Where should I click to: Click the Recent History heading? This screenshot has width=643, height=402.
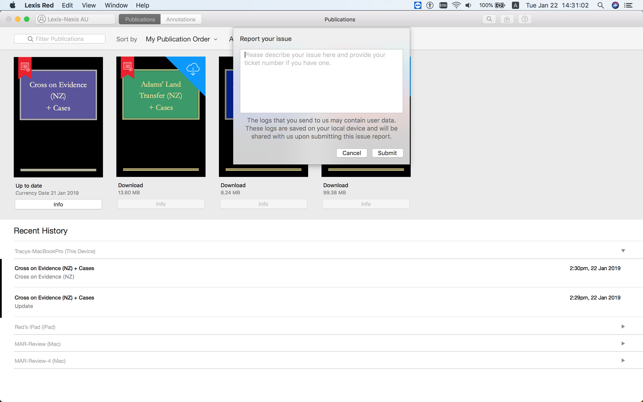click(41, 231)
